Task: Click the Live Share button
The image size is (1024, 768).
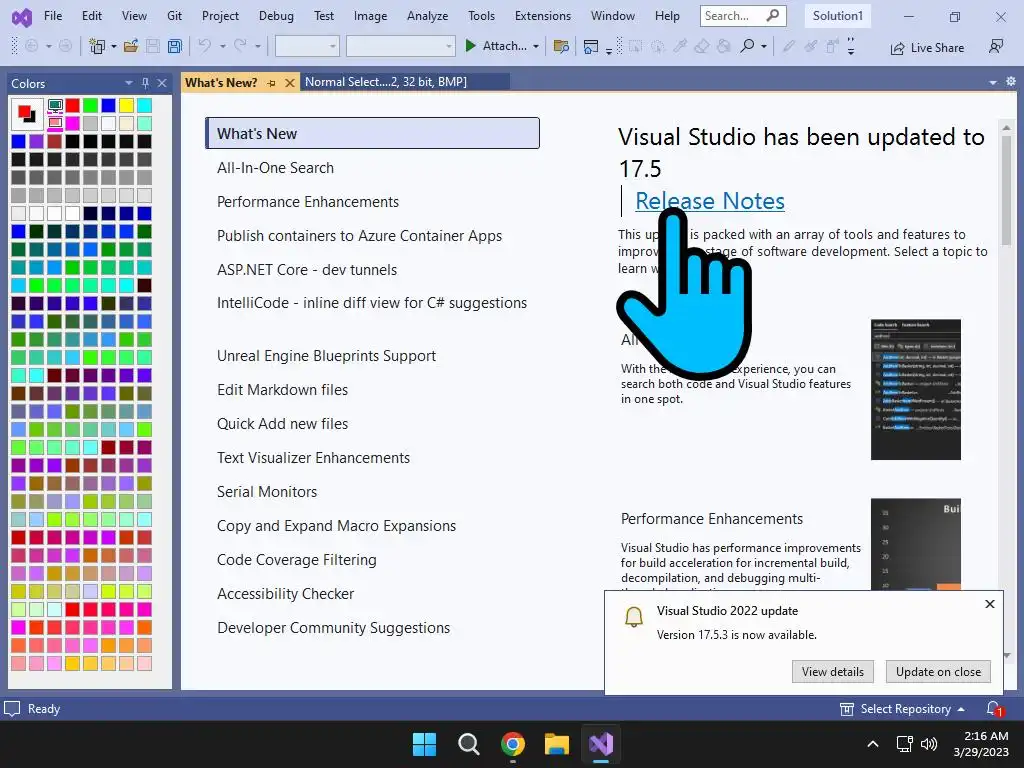Action: coord(927,47)
